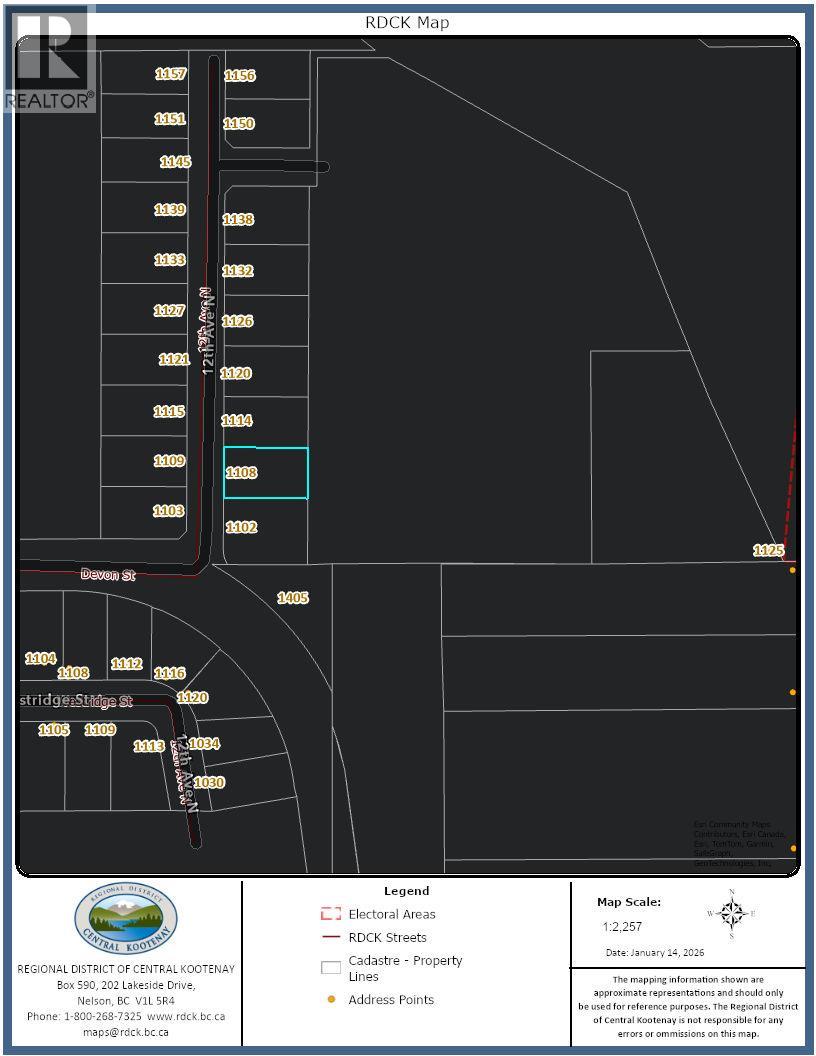Click the 1102 parcel label
This screenshot has height=1056, width=816.
pos(241,527)
